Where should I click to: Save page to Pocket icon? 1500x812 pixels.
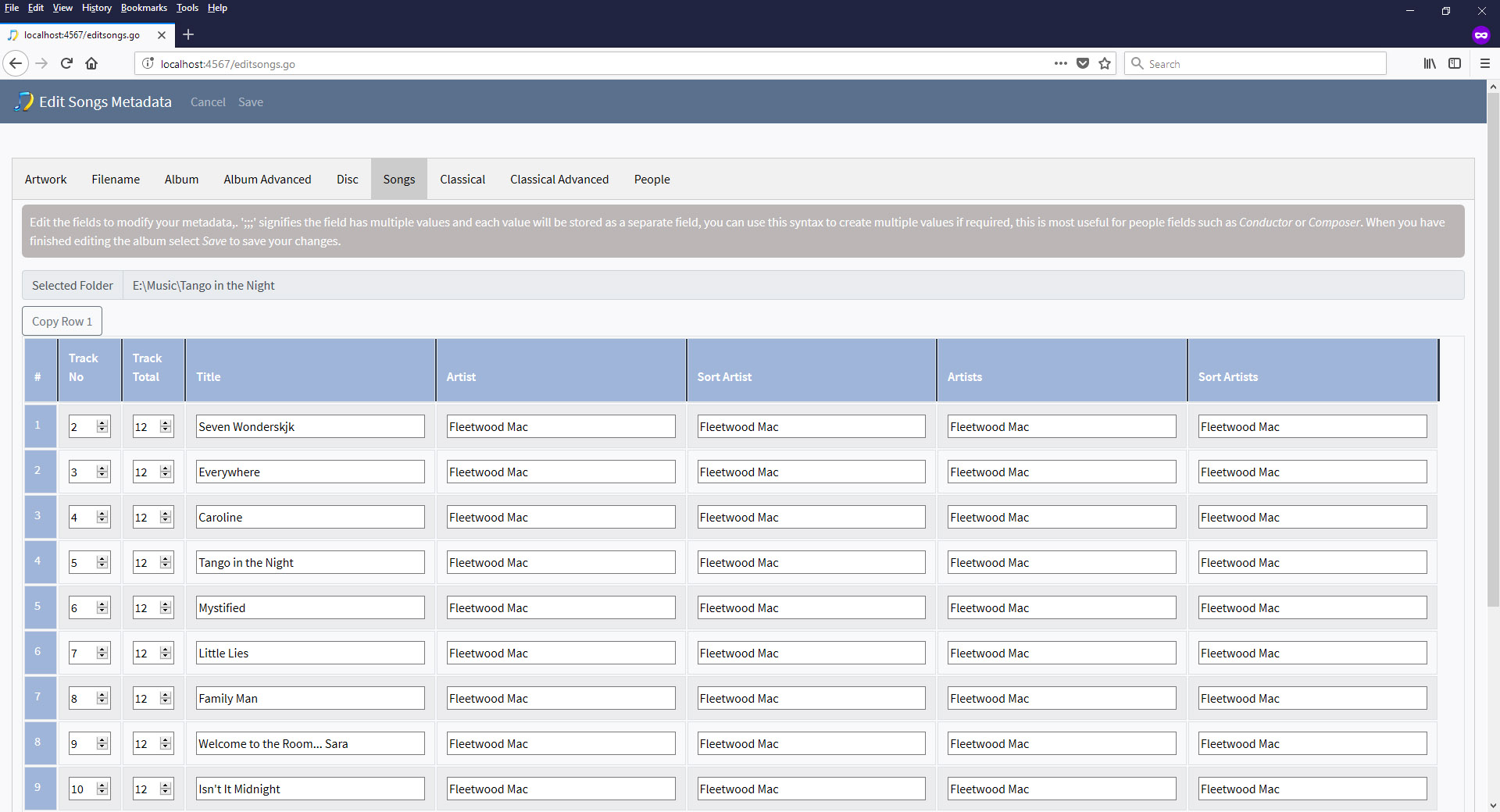coord(1083,64)
